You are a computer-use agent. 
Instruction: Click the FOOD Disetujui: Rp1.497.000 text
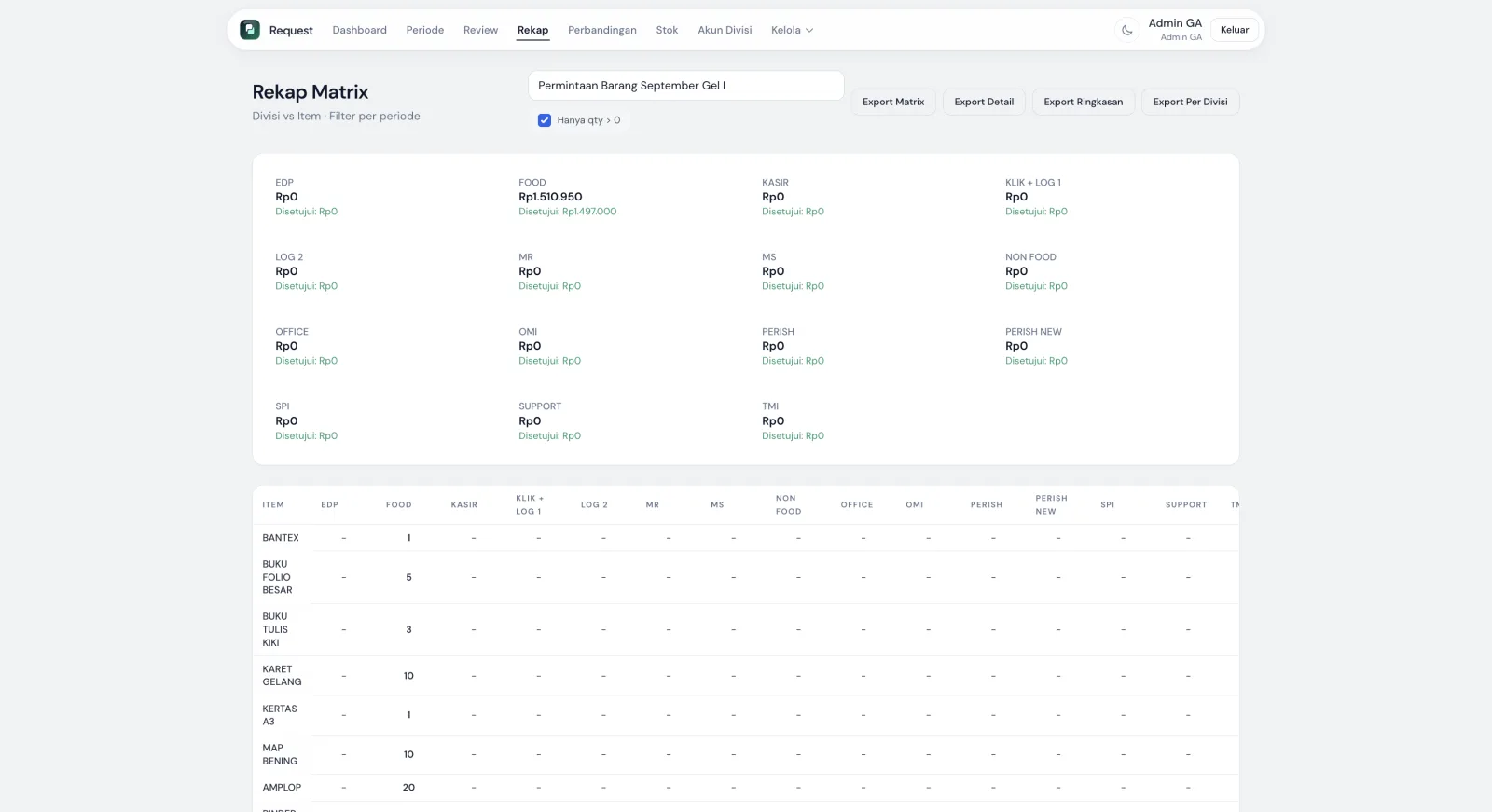click(568, 212)
